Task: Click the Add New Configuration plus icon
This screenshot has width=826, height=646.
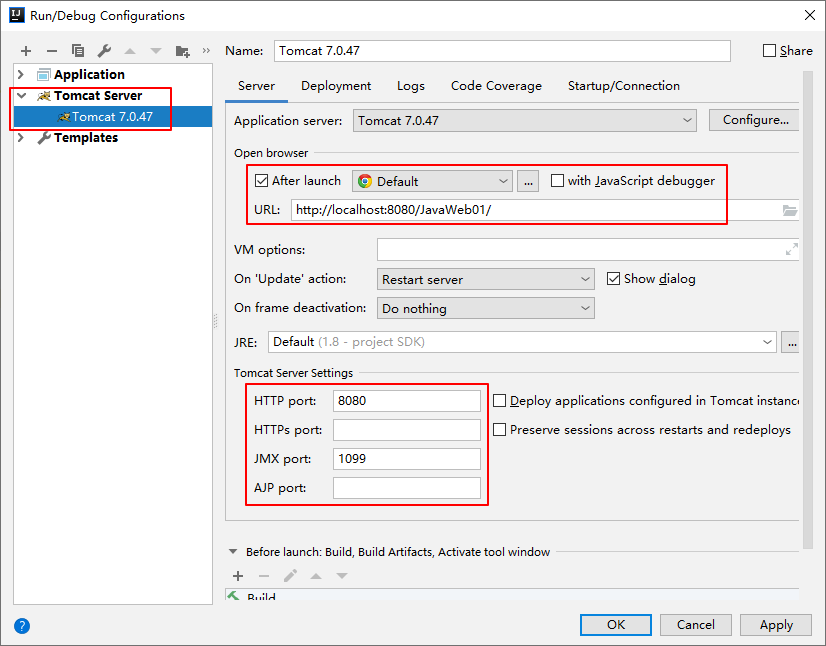Action: click(26, 51)
